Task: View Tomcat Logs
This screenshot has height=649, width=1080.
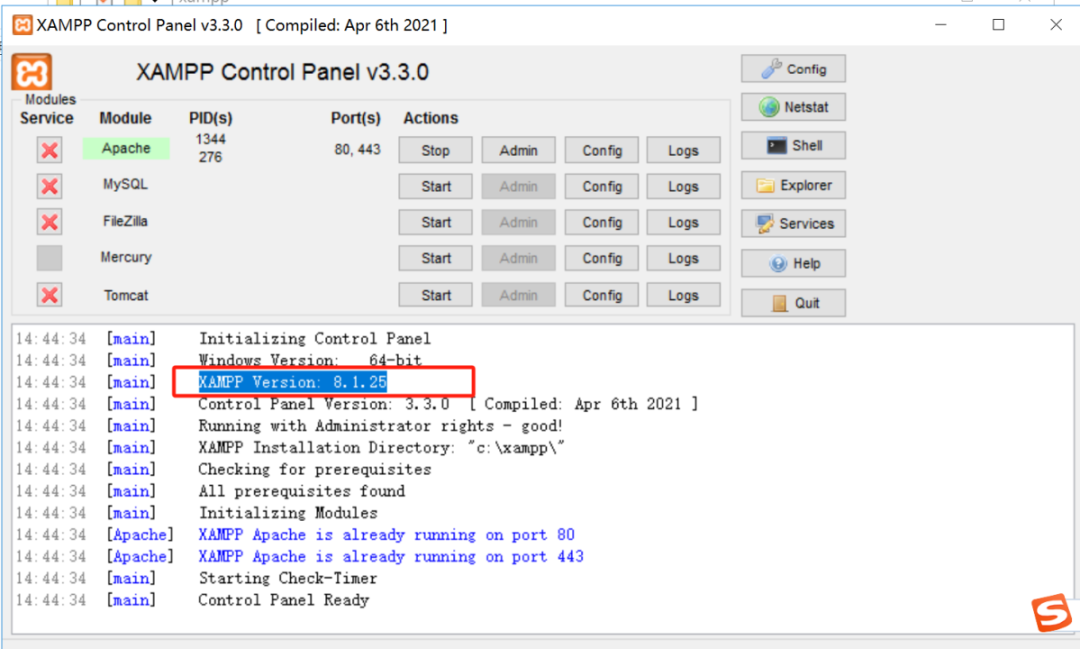Action: 683,295
